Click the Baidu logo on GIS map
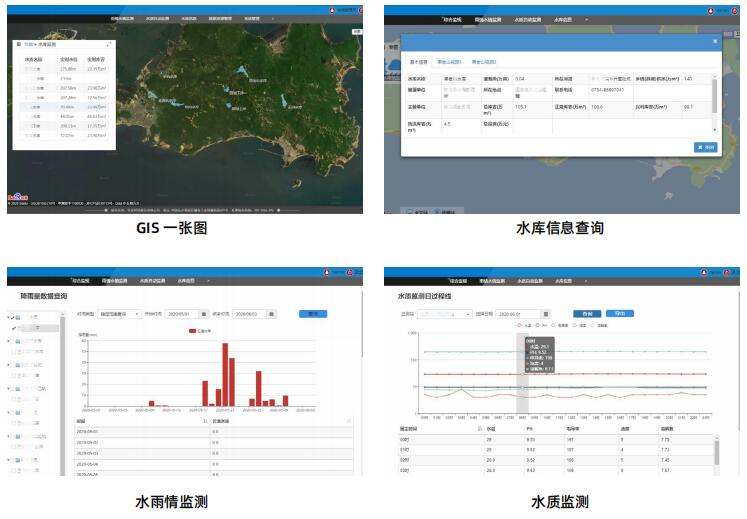 coord(19,198)
